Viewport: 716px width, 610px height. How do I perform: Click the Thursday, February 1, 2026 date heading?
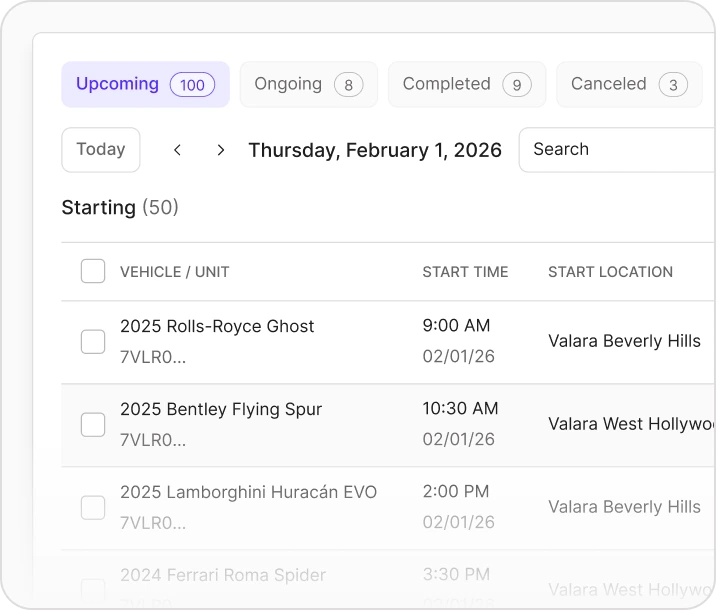pyautogui.click(x=375, y=150)
